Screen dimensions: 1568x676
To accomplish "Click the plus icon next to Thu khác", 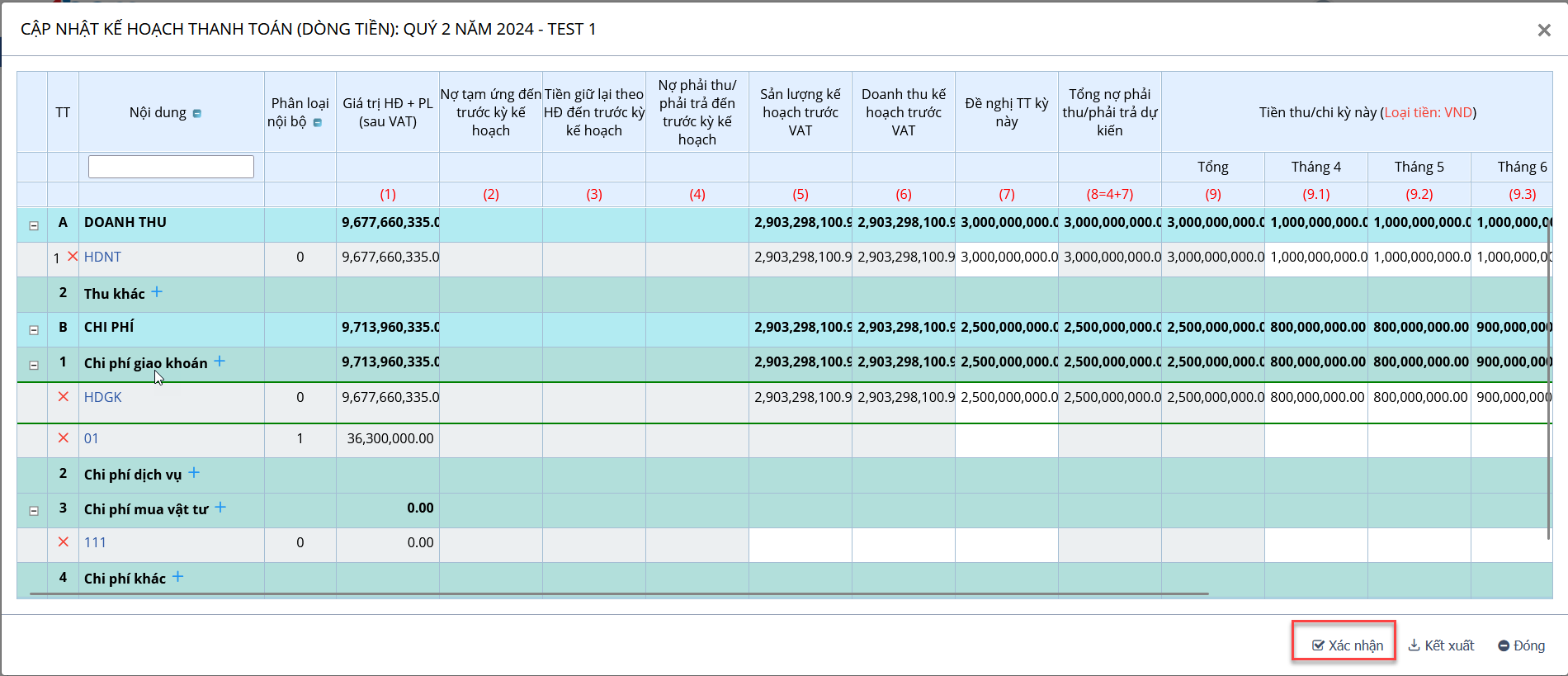I will [x=157, y=292].
